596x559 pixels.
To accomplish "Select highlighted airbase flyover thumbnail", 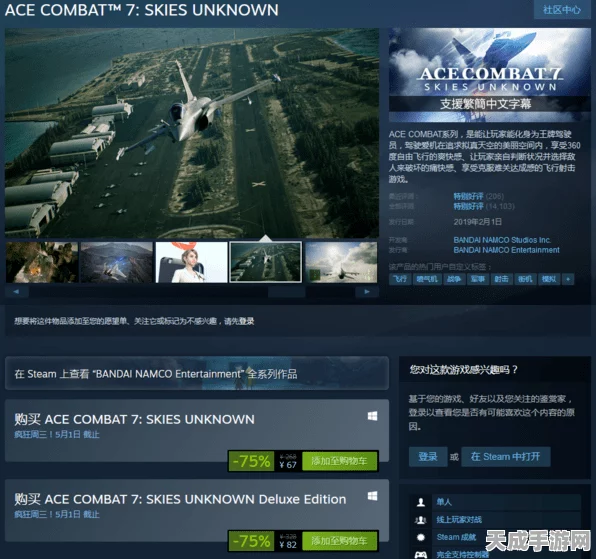I will [266, 262].
